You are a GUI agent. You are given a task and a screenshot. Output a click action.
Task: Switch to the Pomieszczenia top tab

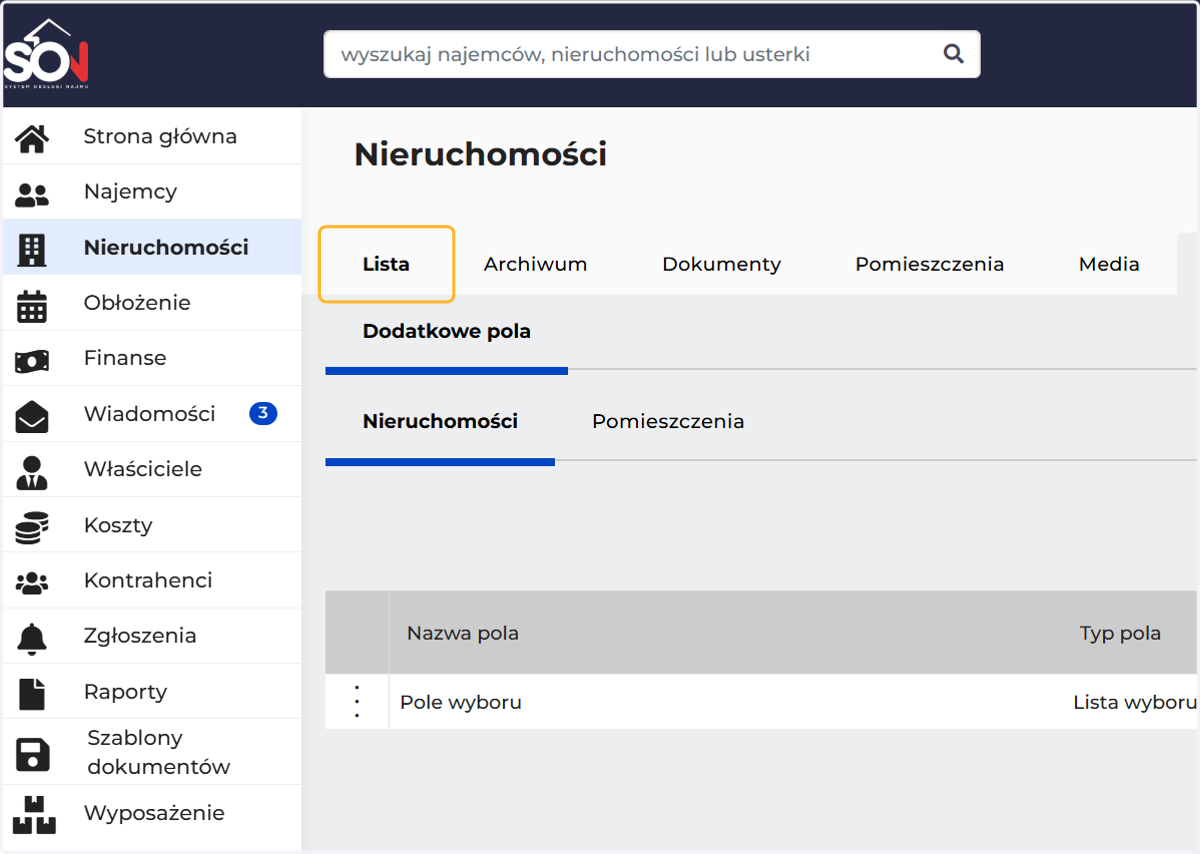click(929, 264)
